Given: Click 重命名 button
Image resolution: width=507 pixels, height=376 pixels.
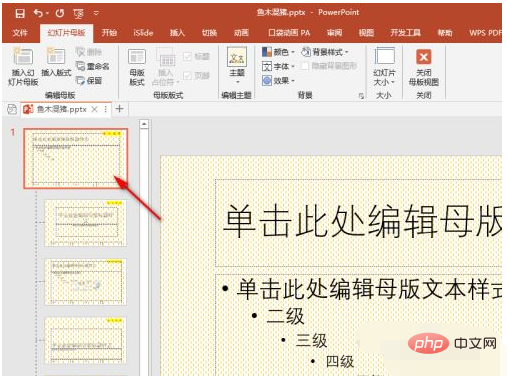Looking at the screenshot, I should click(x=92, y=66).
